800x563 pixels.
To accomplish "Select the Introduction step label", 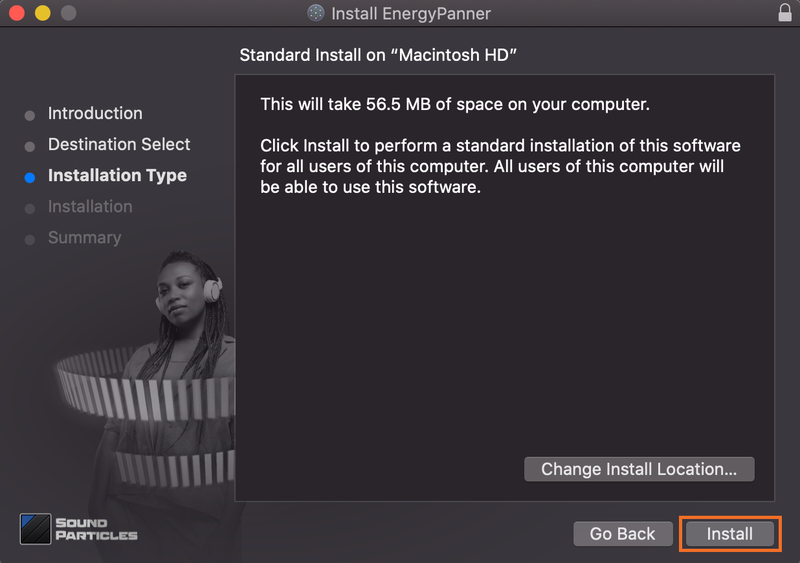I will [95, 114].
